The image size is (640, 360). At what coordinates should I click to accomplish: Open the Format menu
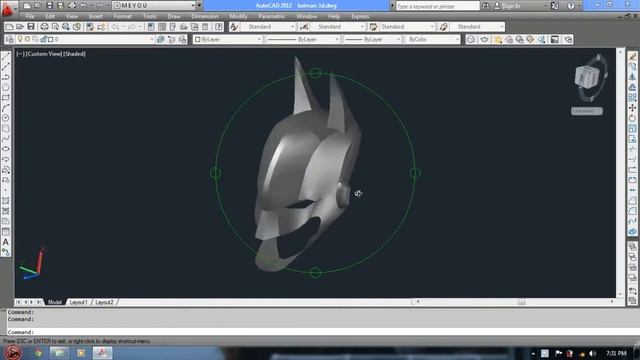coord(122,16)
